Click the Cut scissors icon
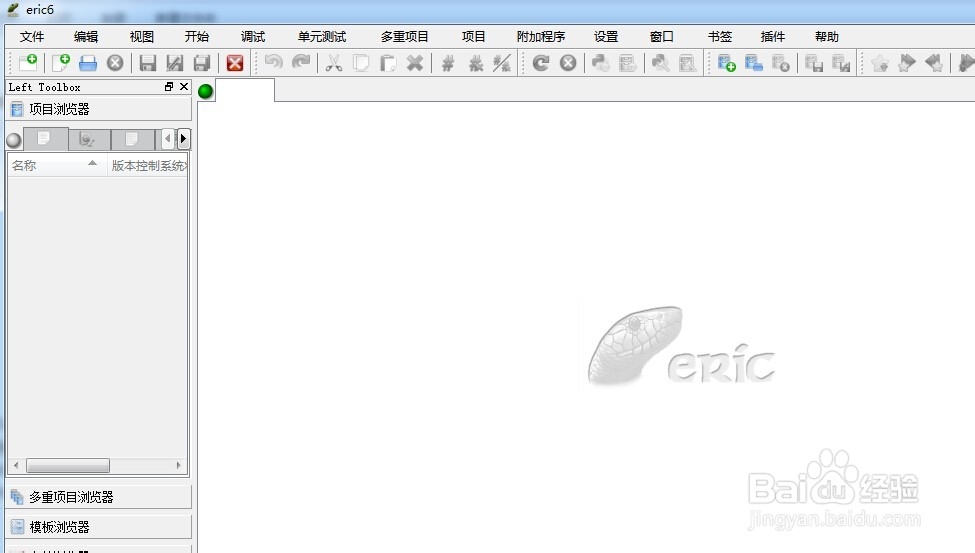The image size is (975, 553). (x=334, y=63)
